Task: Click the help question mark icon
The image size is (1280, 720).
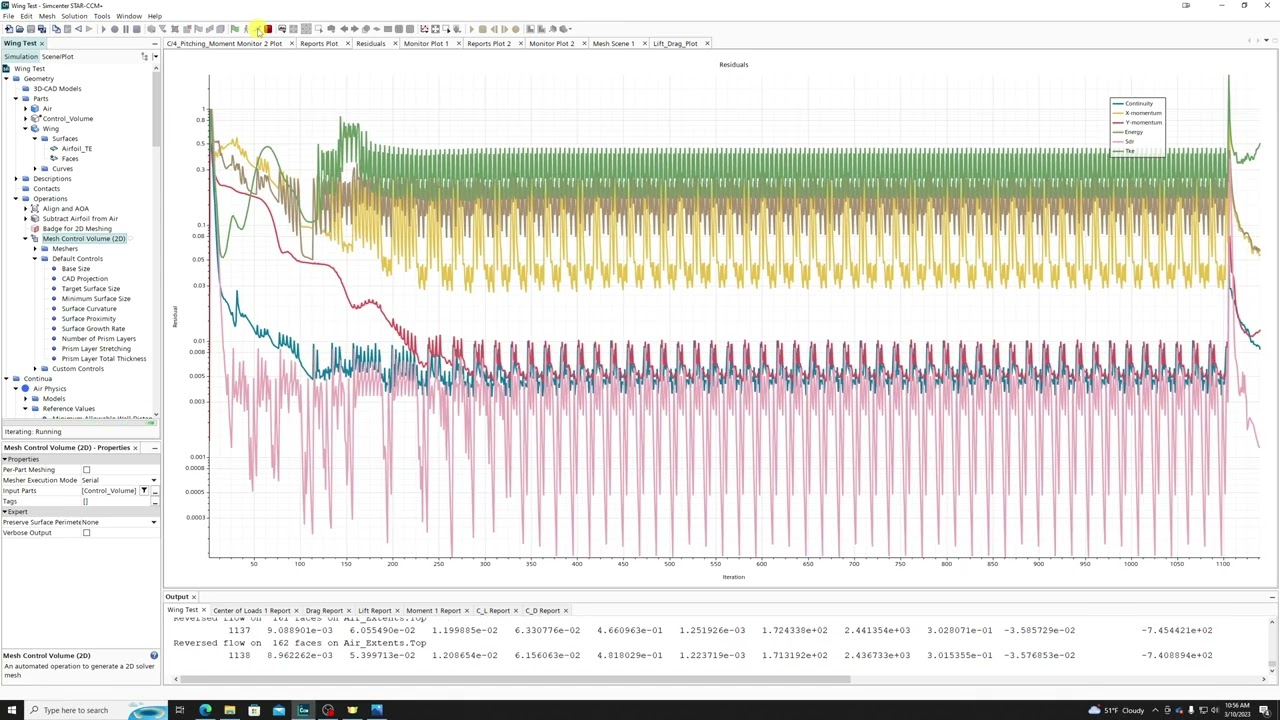Action: point(154,656)
